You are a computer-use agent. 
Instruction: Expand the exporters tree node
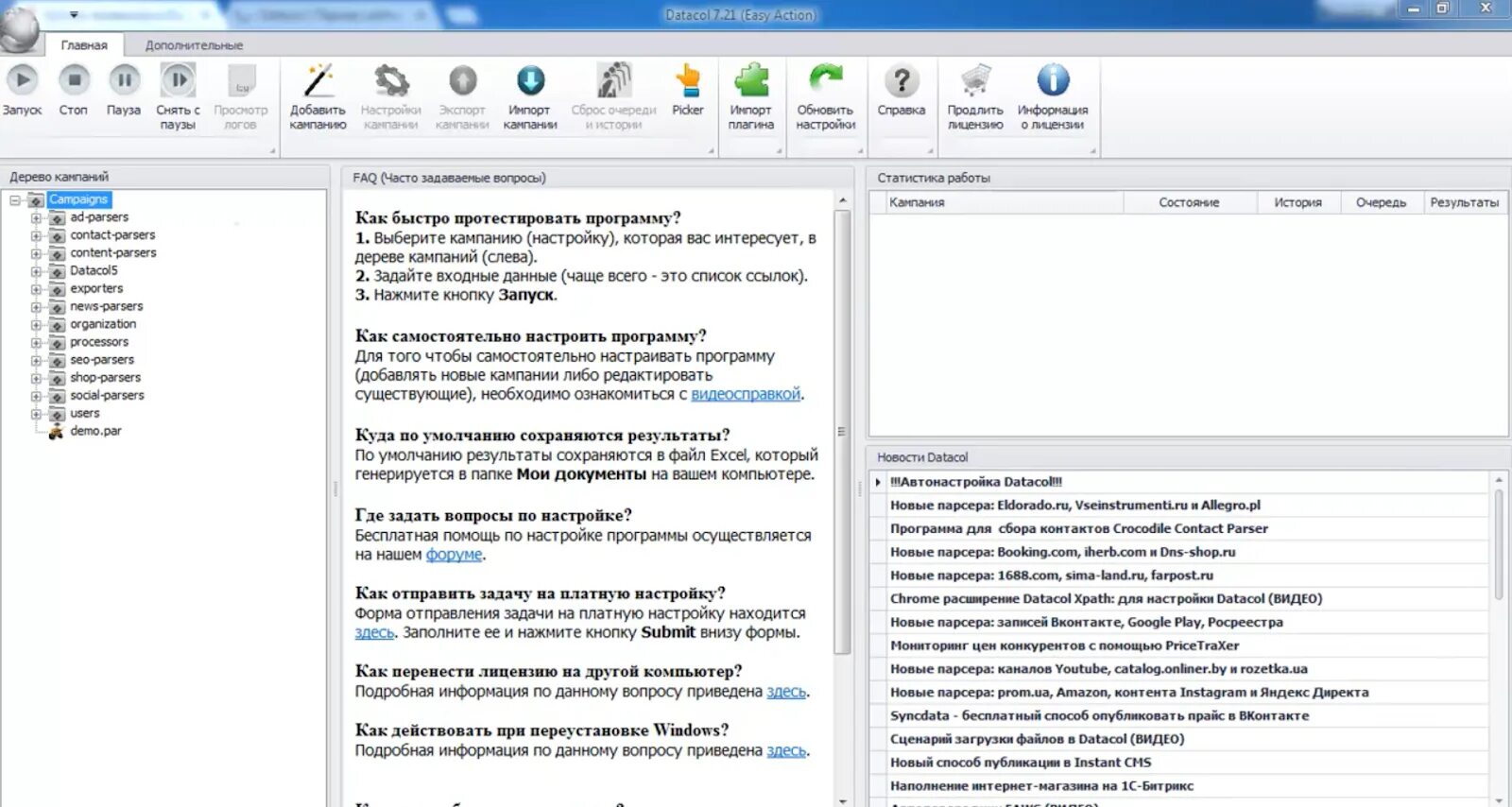tap(36, 289)
